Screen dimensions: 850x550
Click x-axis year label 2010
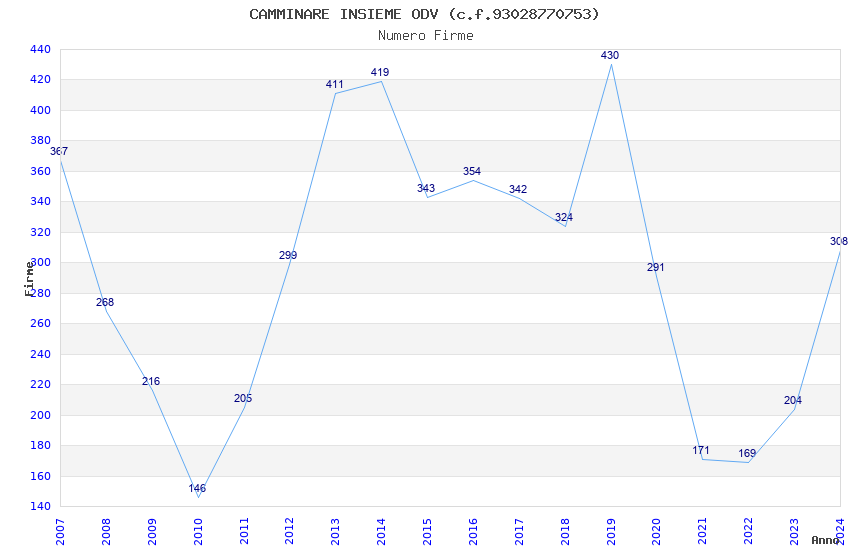point(198,532)
